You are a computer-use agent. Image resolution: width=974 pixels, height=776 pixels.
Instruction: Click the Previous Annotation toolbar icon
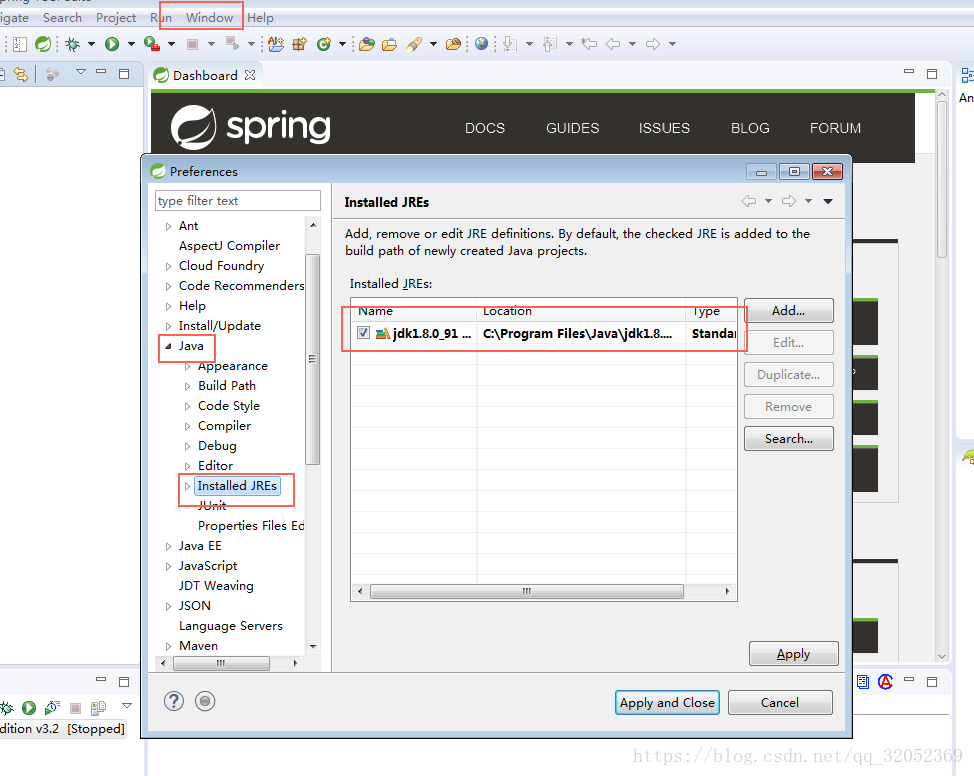click(550, 44)
